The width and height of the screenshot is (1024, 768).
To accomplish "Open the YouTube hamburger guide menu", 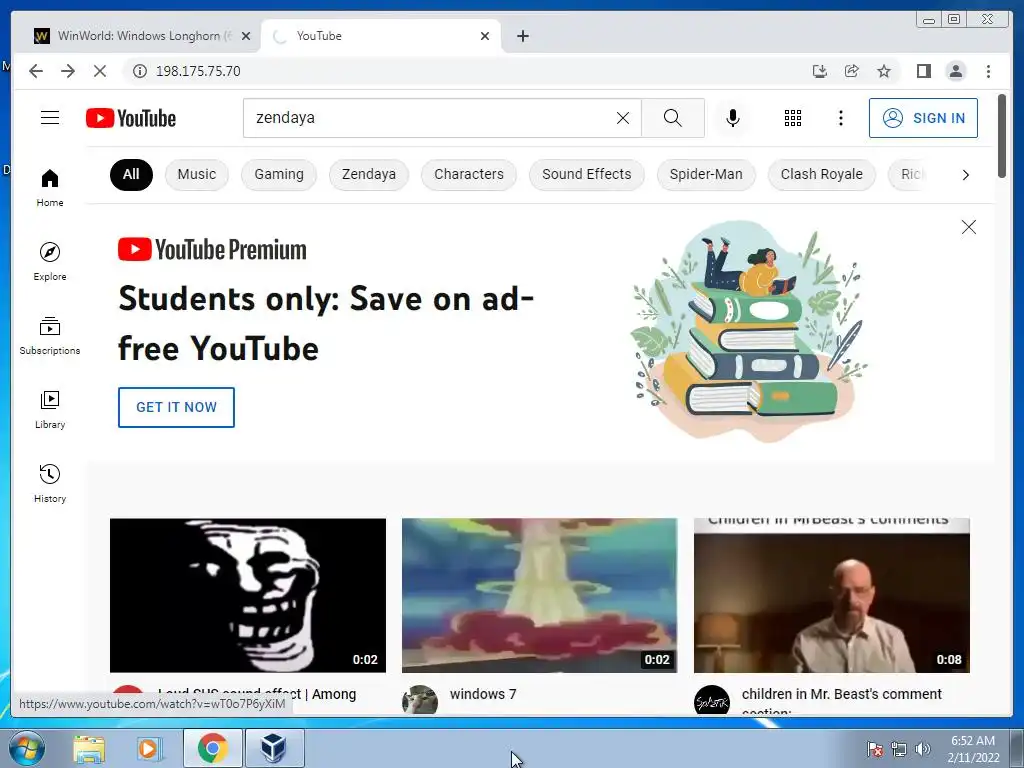I will click(x=50, y=118).
